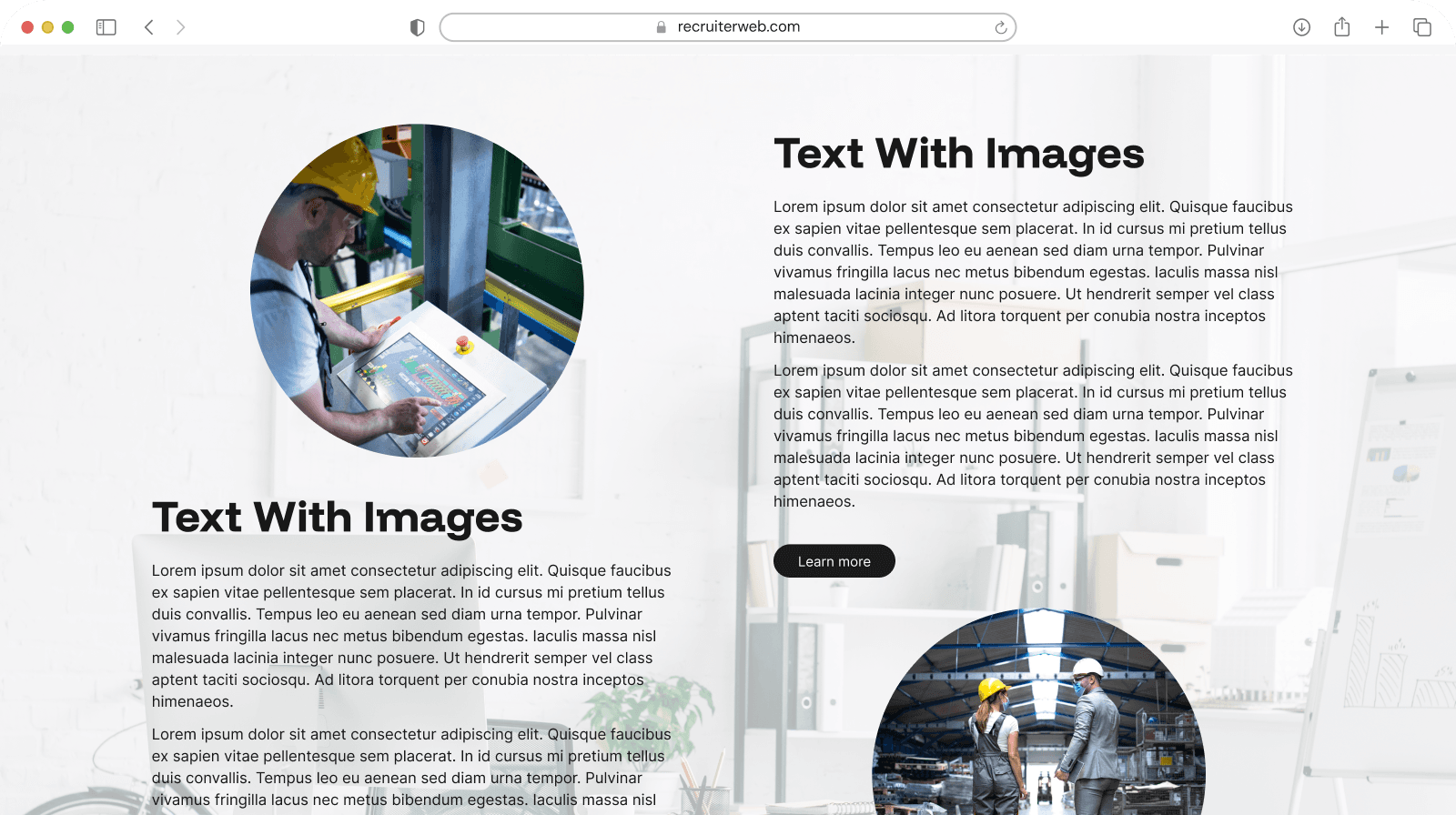Minimize the window with yellow button
This screenshot has width=1456, height=815.
coord(47,27)
